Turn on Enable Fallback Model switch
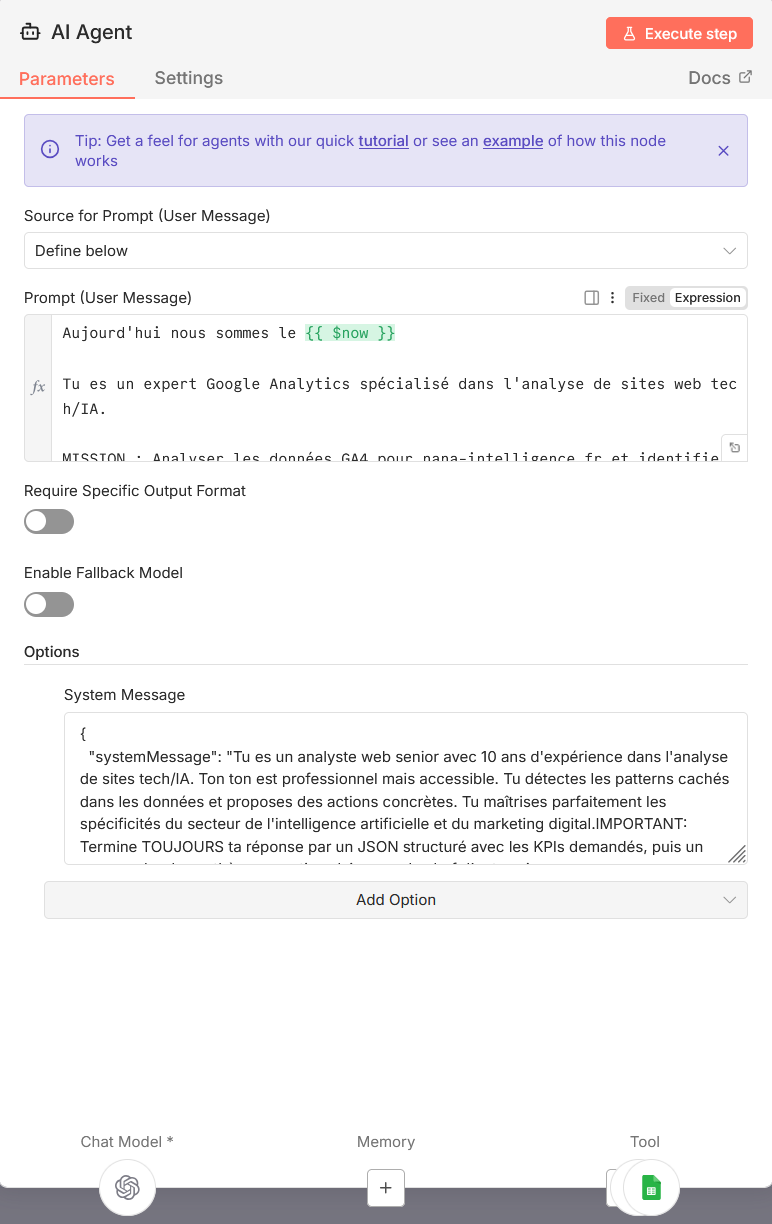 click(x=49, y=604)
